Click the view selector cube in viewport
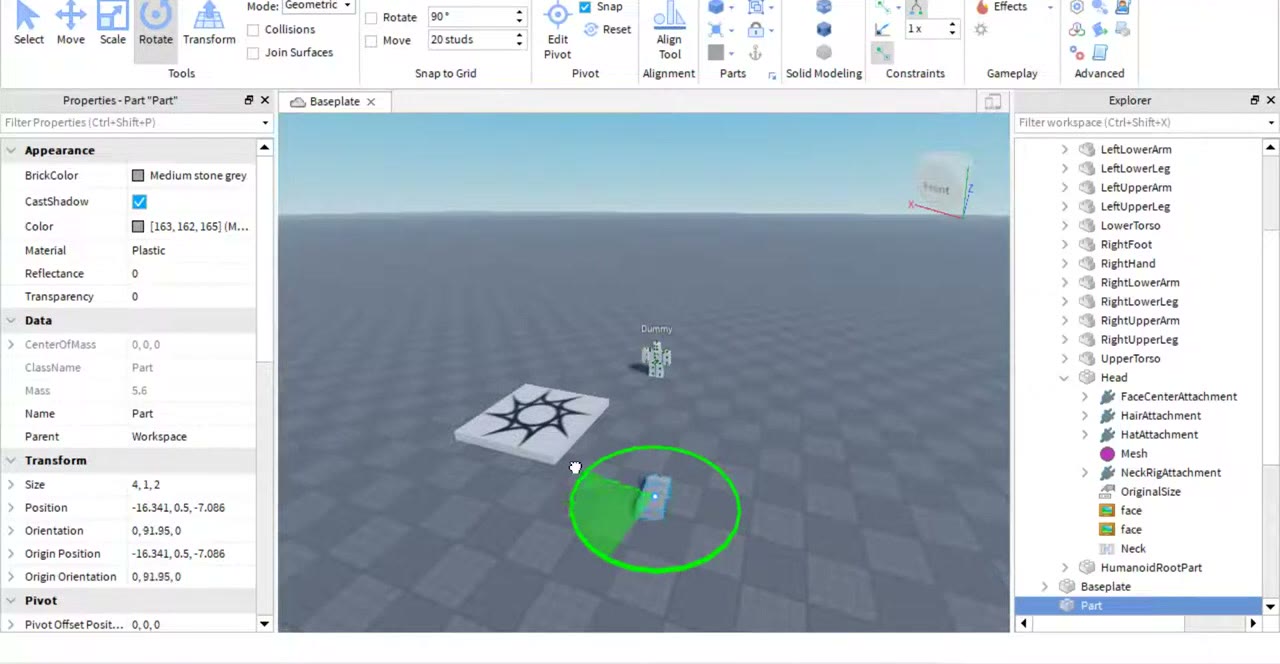1280x664 pixels. pos(941,186)
